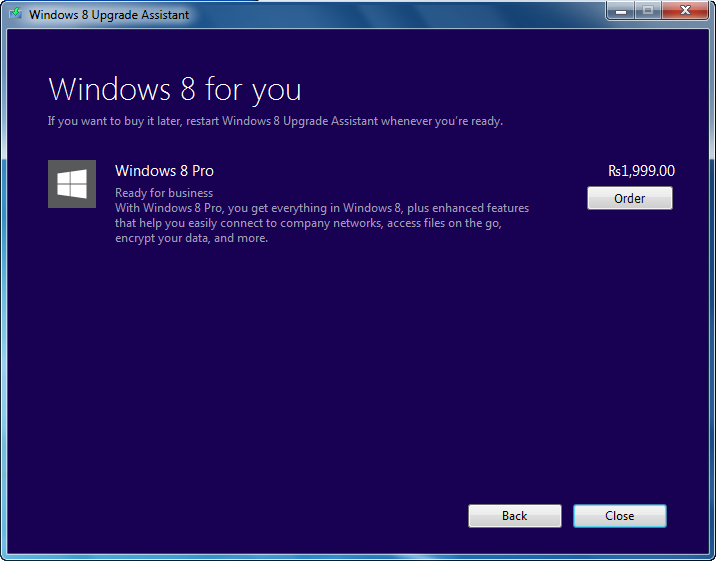Click the 'If you want to buy it later' note

coord(275,121)
